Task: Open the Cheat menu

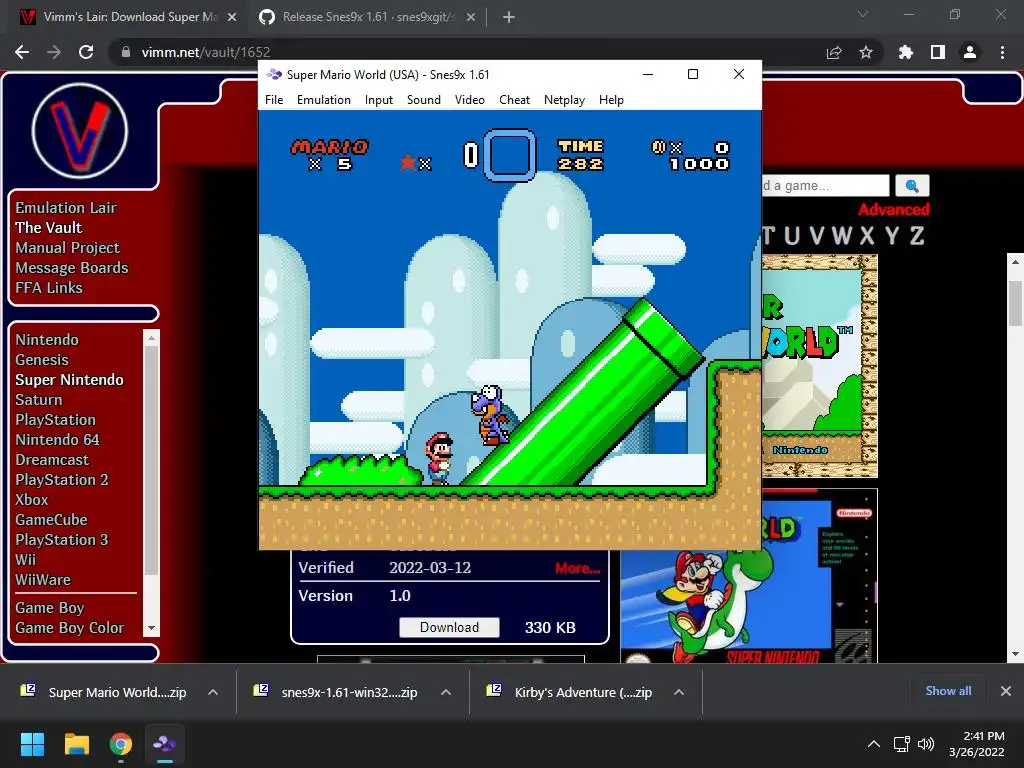Action: point(514,100)
